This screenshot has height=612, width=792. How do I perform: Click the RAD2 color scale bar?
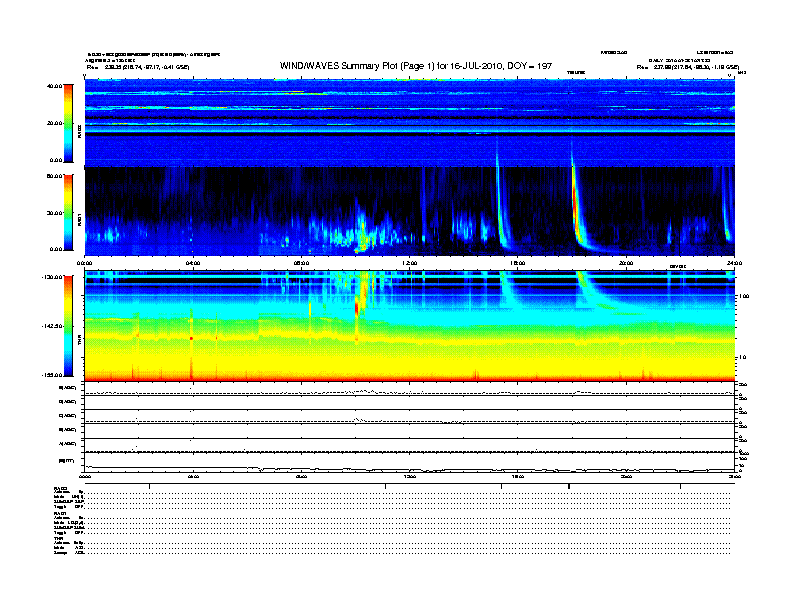click(68, 123)
